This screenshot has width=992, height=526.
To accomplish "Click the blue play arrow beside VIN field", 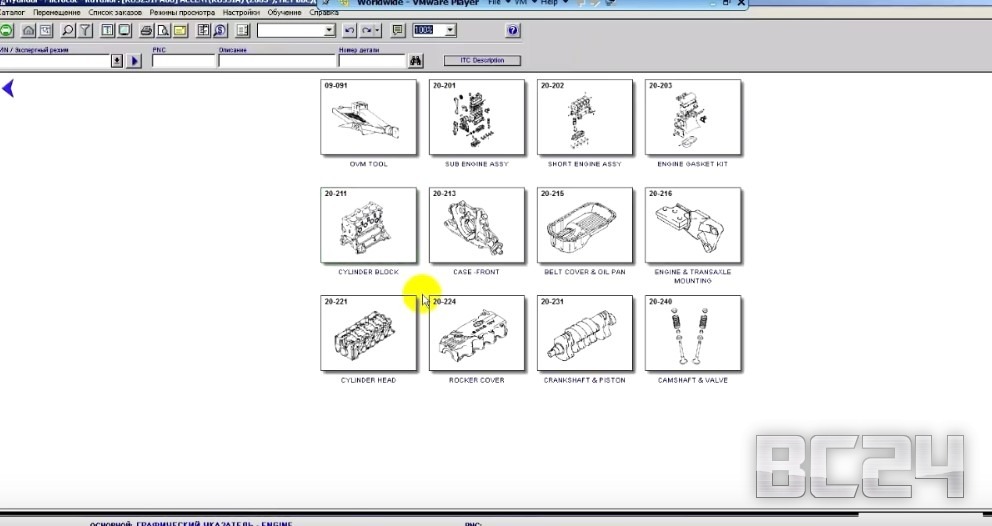I will click(134, 61).
